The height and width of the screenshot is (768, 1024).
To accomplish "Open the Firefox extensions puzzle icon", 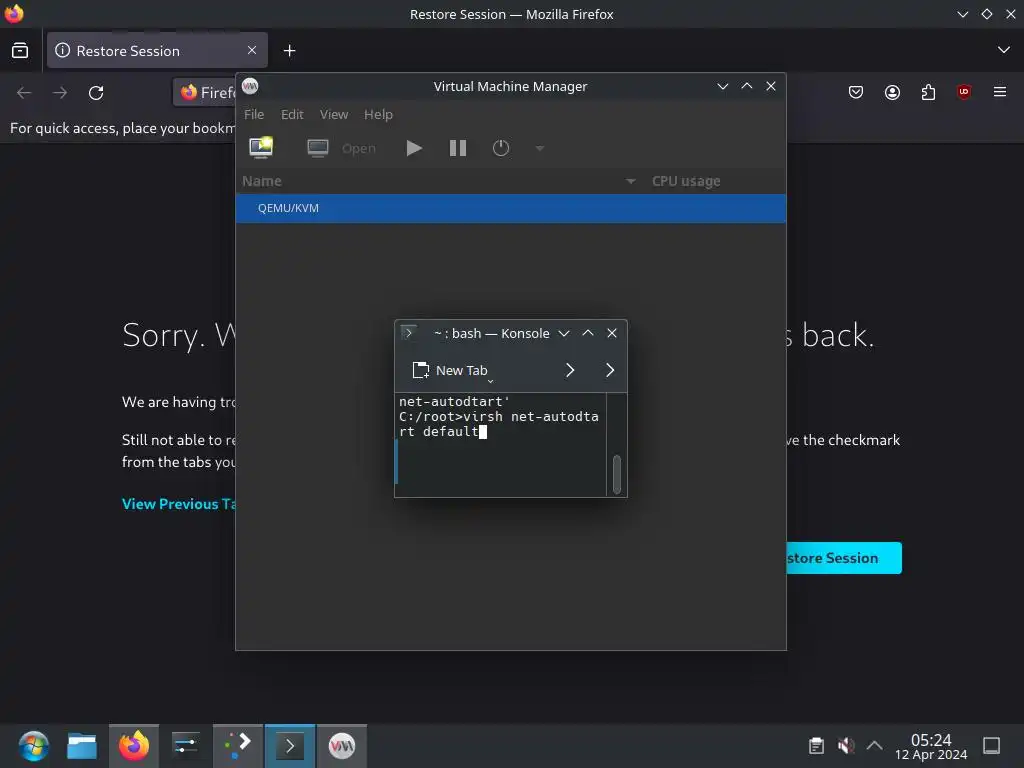I will [x=928, y=92].
